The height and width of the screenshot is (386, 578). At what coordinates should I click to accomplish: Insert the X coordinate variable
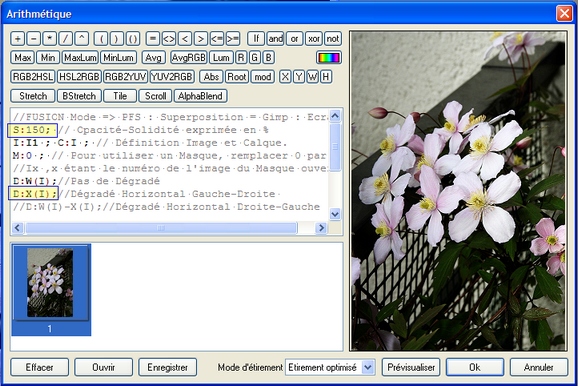(285, 77)
